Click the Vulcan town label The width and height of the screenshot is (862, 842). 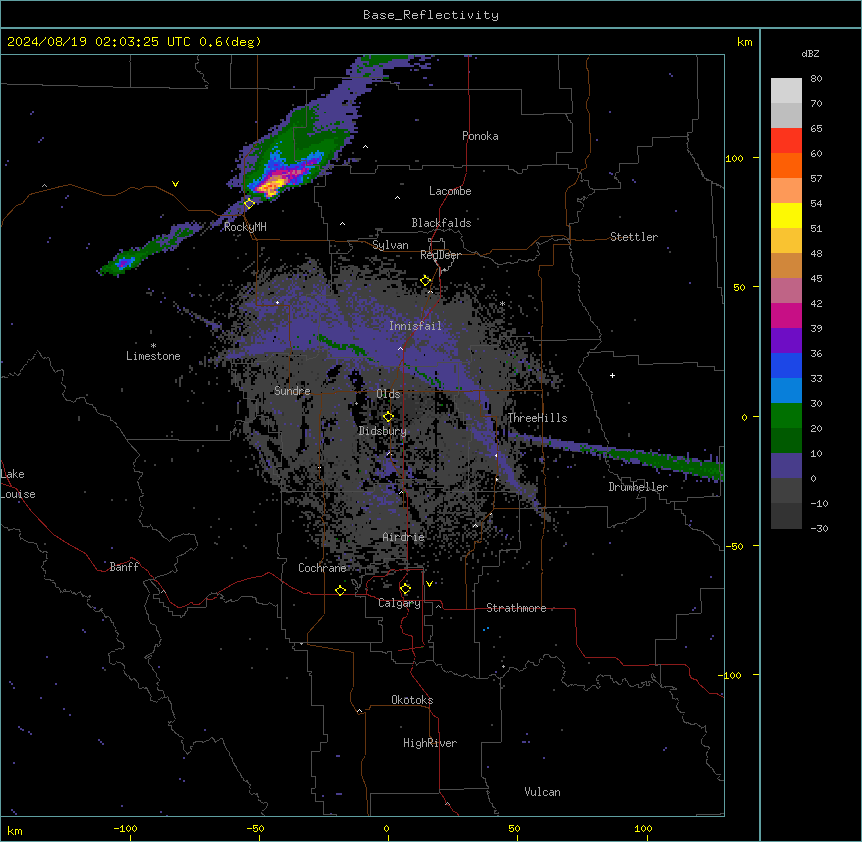click(543, 792)
